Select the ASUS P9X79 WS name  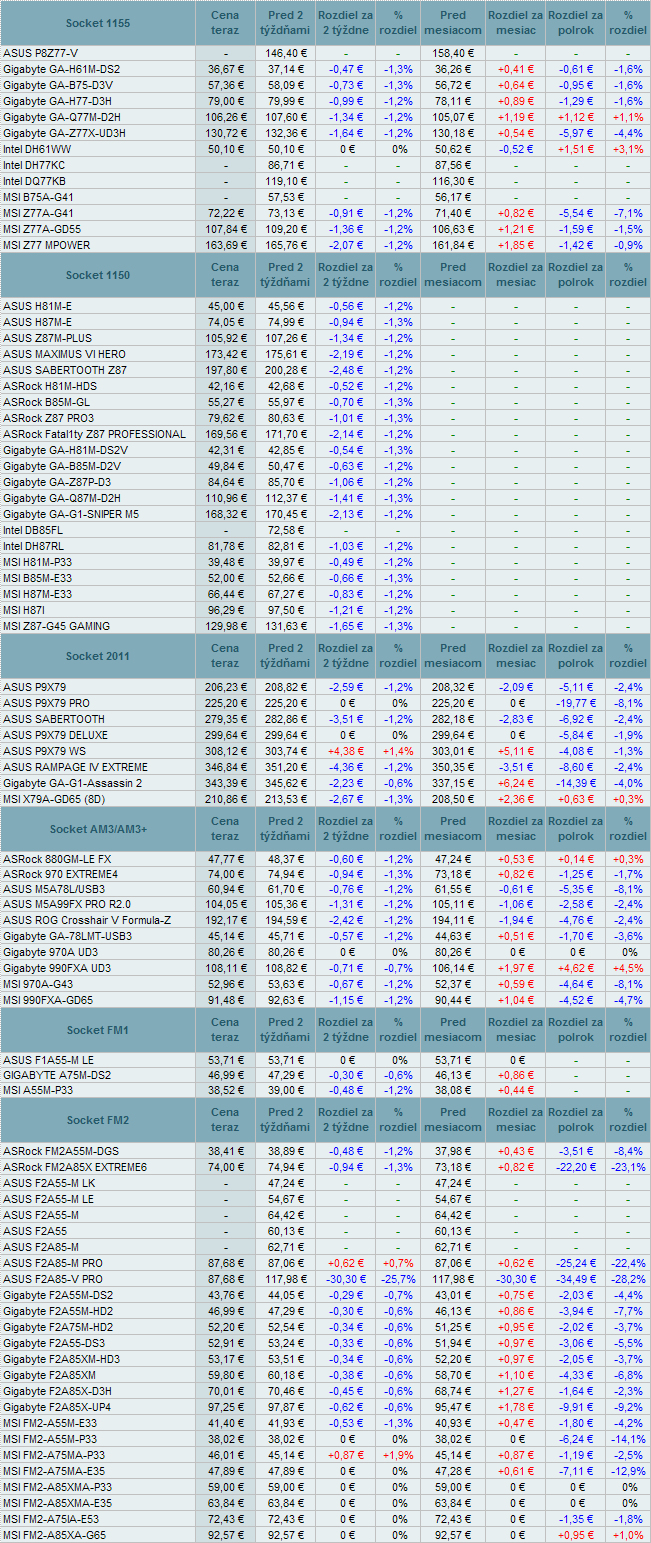tap(44, 751)
